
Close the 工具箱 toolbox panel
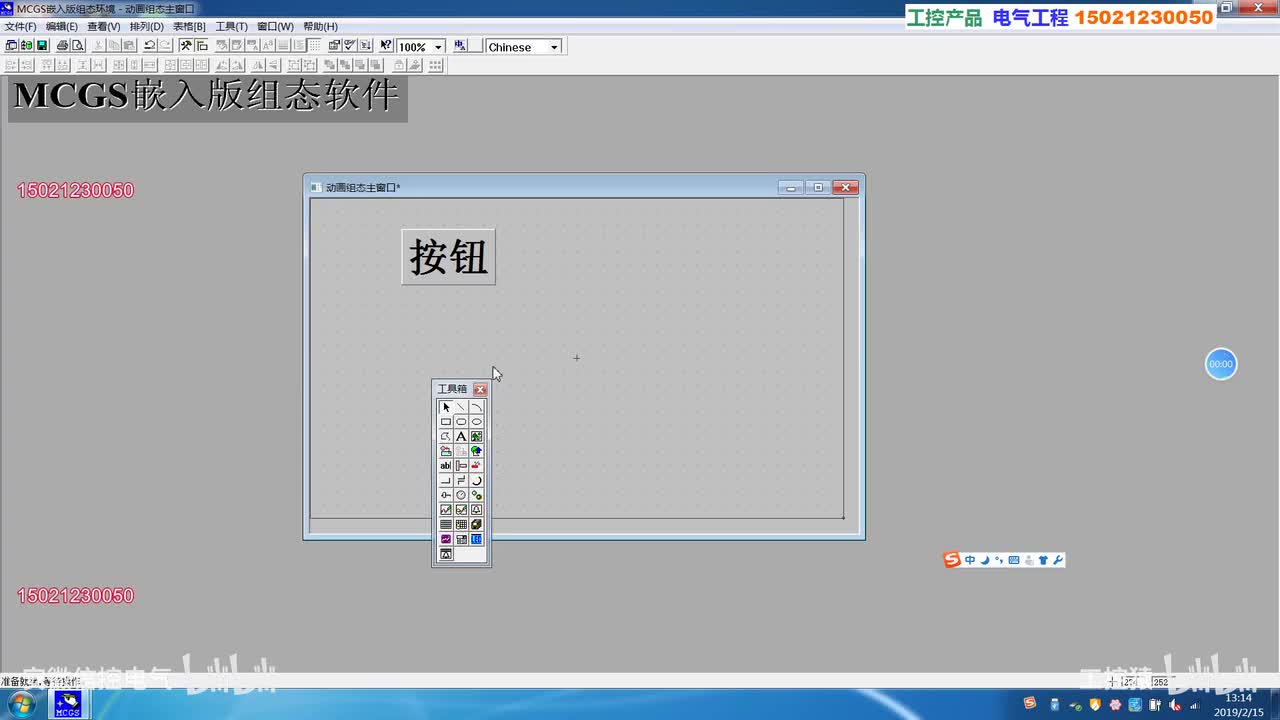[x=480, y=389]
